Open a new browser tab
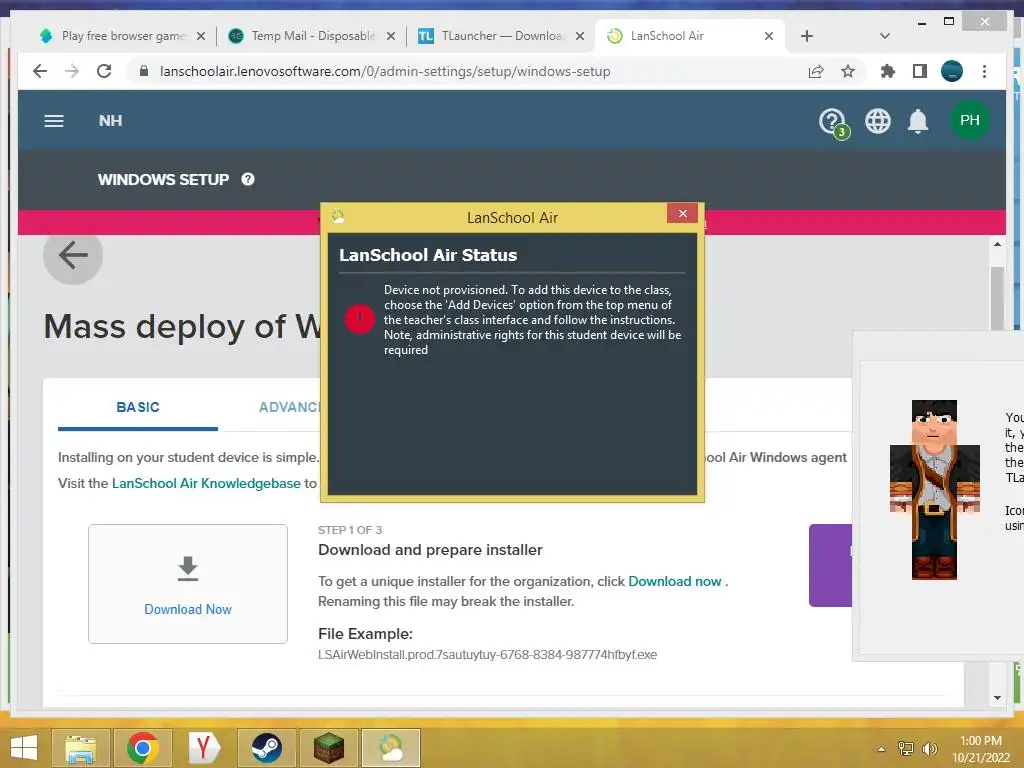The height and width of the screenshot is (768, 1024). click(807, 36)
